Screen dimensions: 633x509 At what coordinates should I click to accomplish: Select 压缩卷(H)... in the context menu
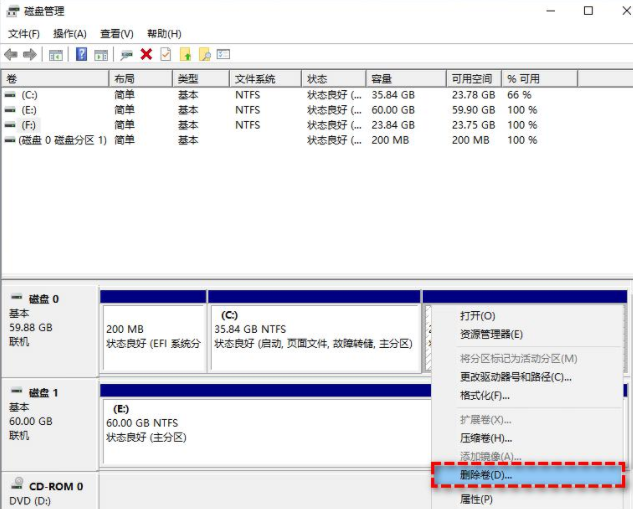click(x=527, y=438)
